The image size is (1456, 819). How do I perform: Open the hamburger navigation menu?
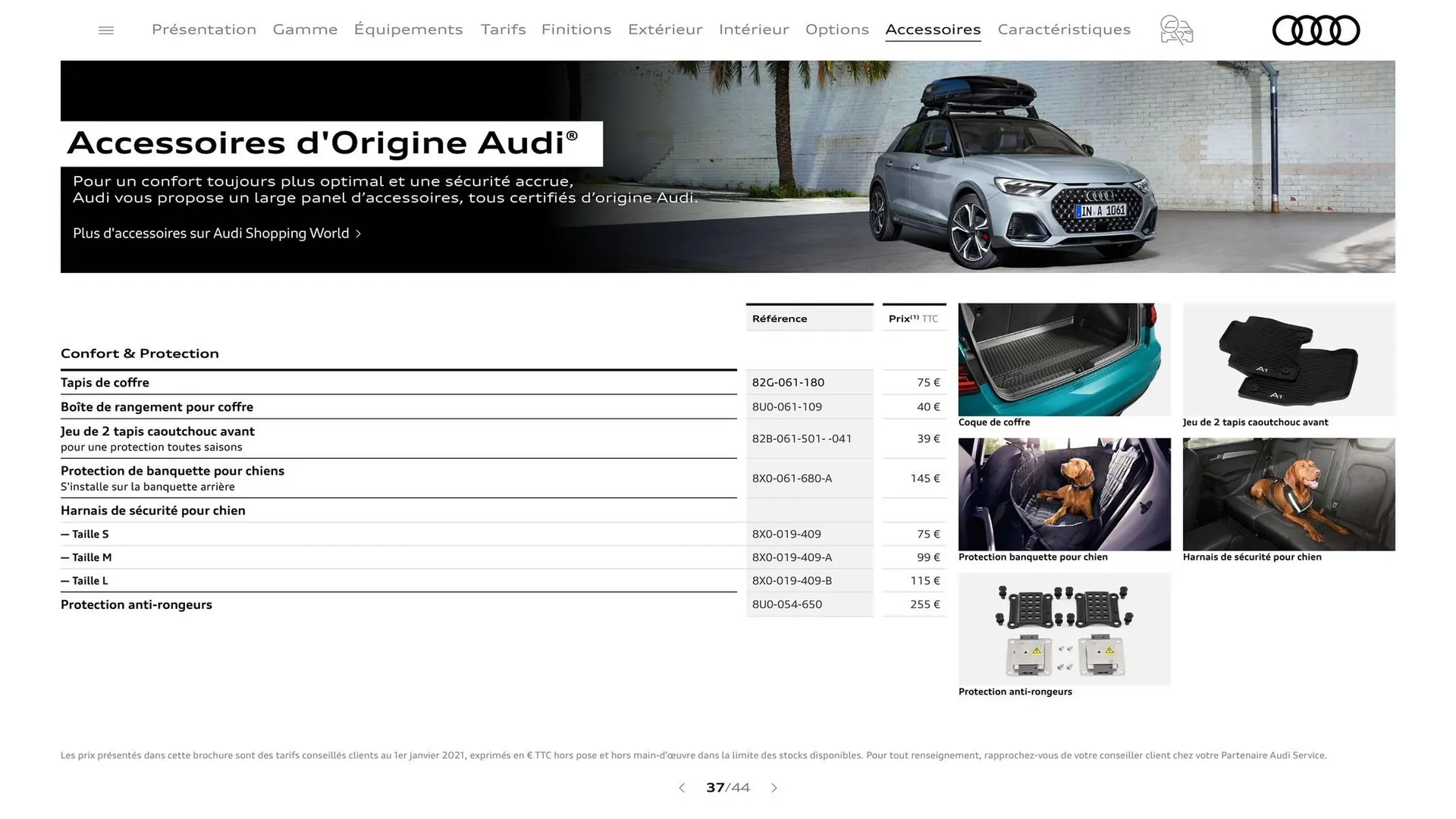coord(105,30)
